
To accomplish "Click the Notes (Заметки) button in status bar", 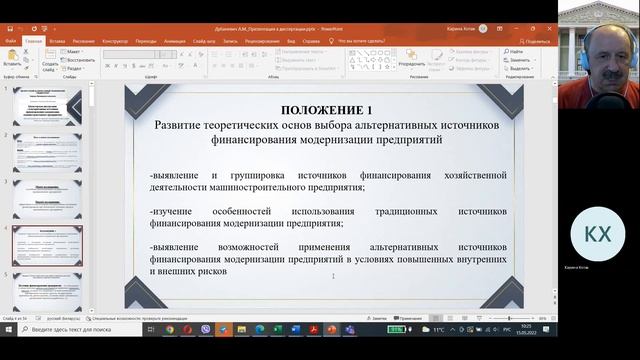I will pos(376,318).
